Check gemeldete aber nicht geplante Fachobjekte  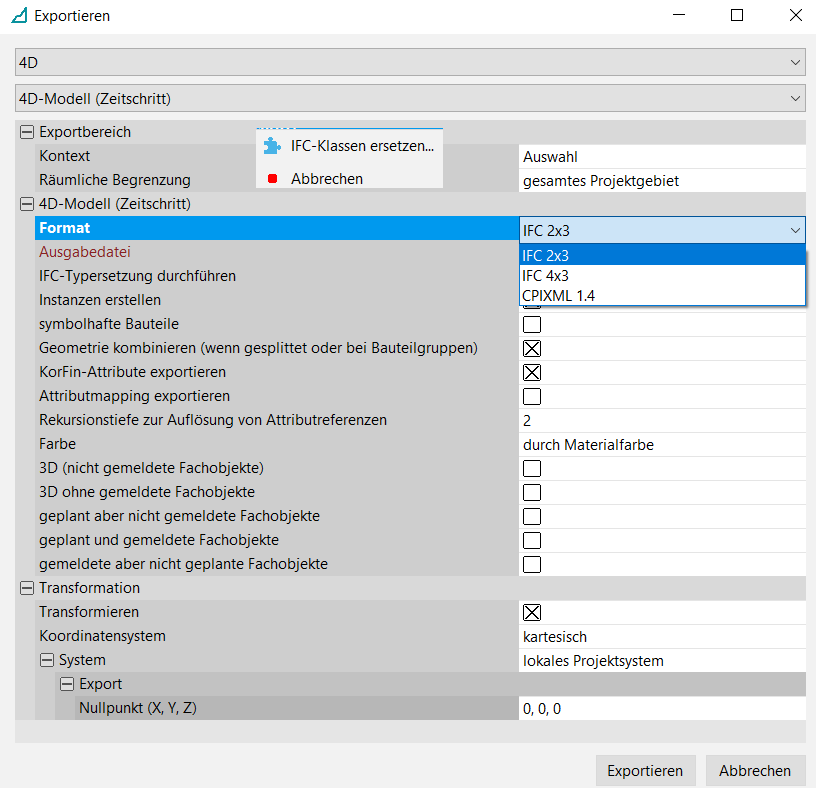pyautogui.click(x=532, y=564)
